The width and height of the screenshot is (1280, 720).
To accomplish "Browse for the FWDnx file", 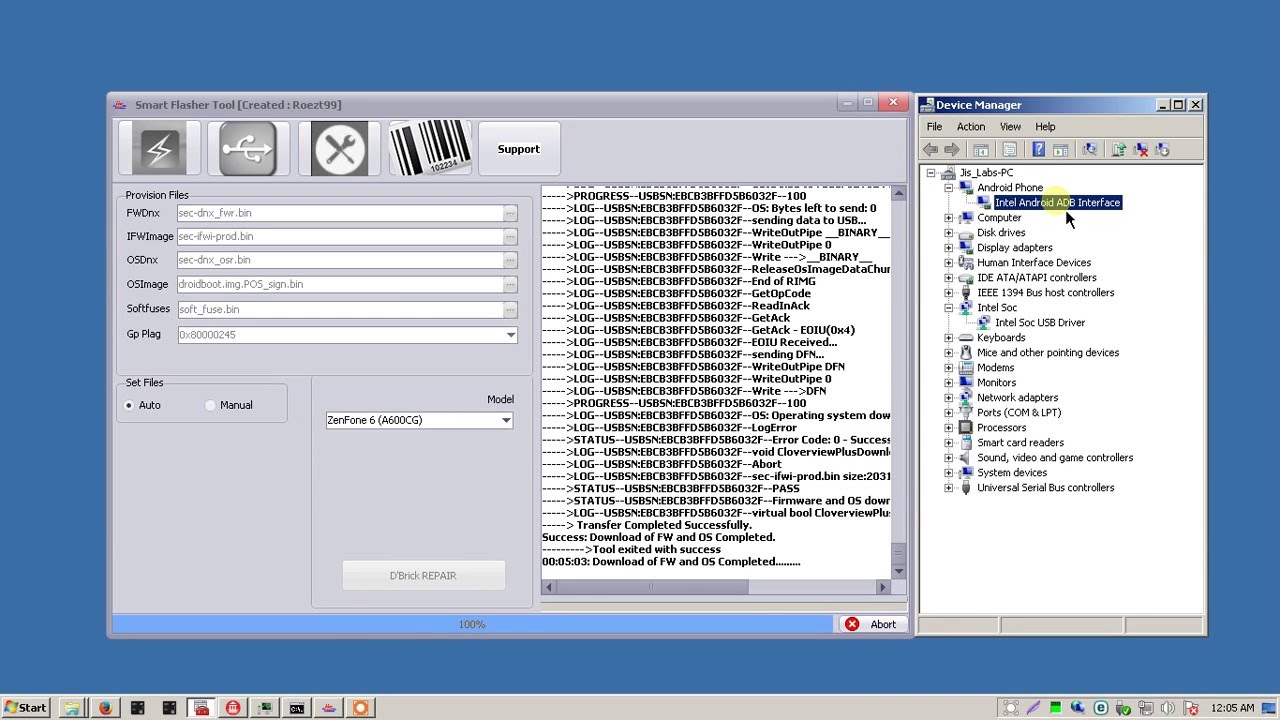I will (510, 213).
